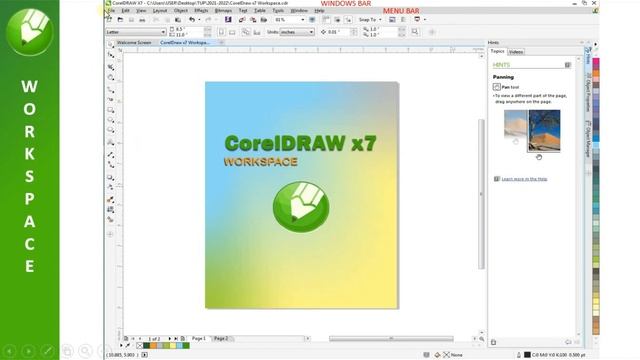Expand the Undo history dropdown arrow

pos(199,20)
